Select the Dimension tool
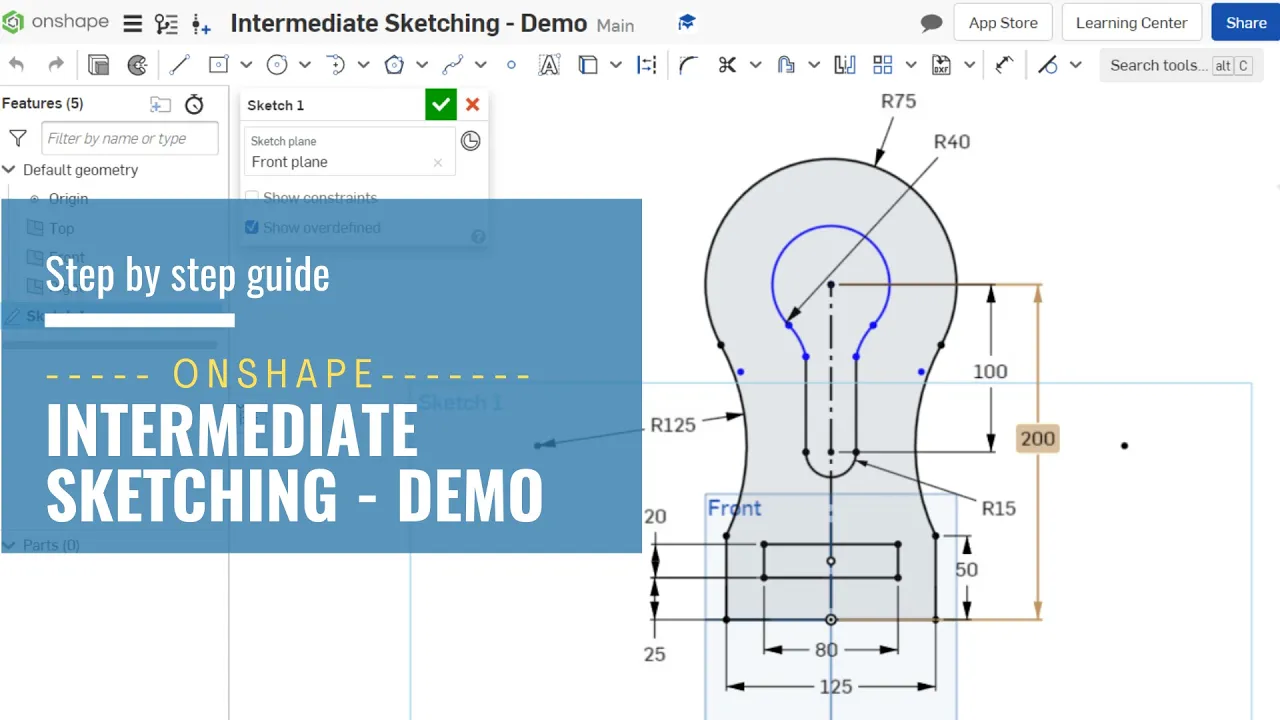1280x720 pixels. tap(1004, 65)
